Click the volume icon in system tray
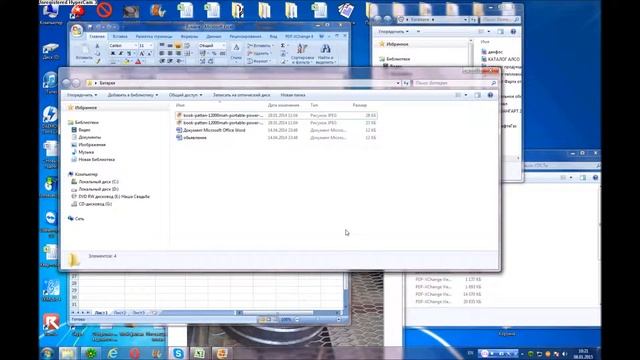This screenshot has height=360, width=640. [564, 354]
